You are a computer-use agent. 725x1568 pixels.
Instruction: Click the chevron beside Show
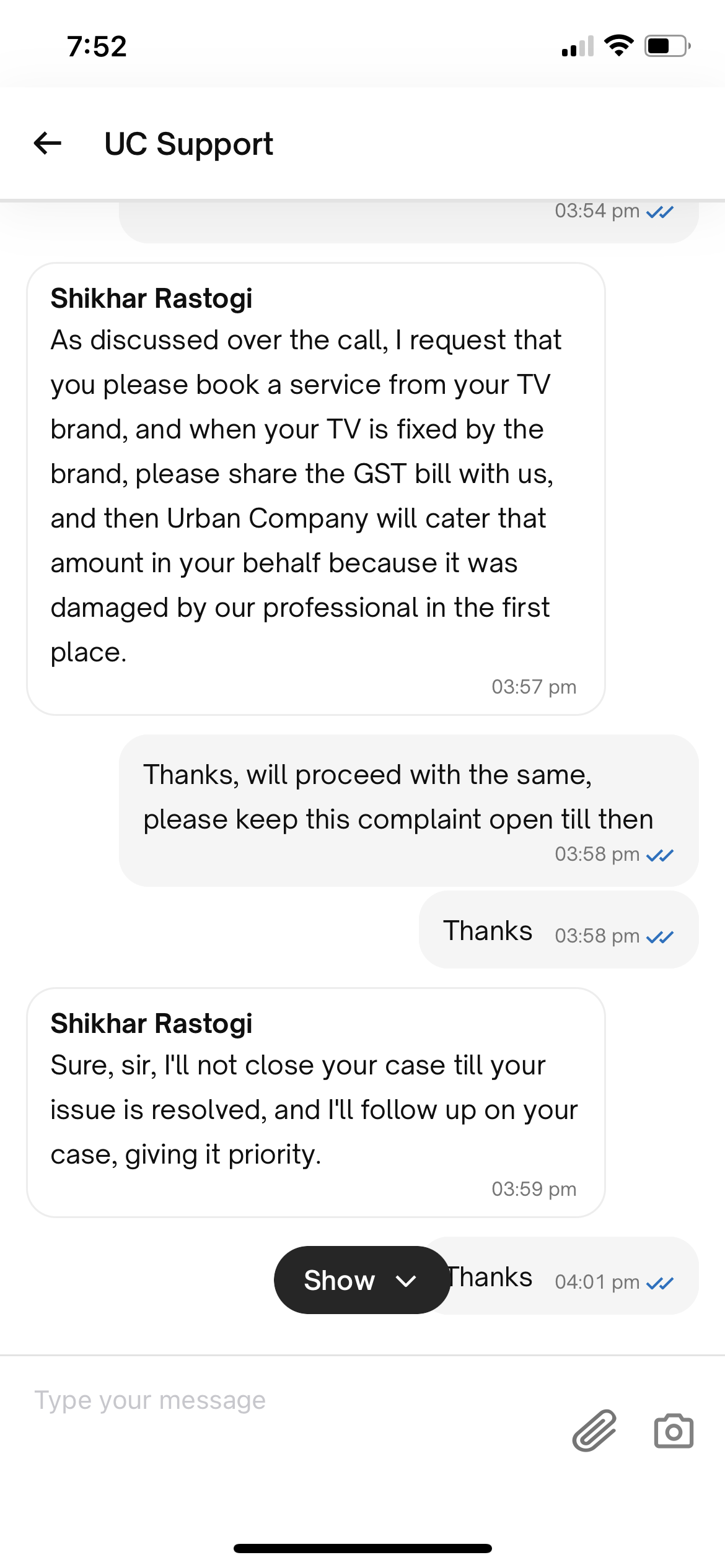coord(406,1280)
